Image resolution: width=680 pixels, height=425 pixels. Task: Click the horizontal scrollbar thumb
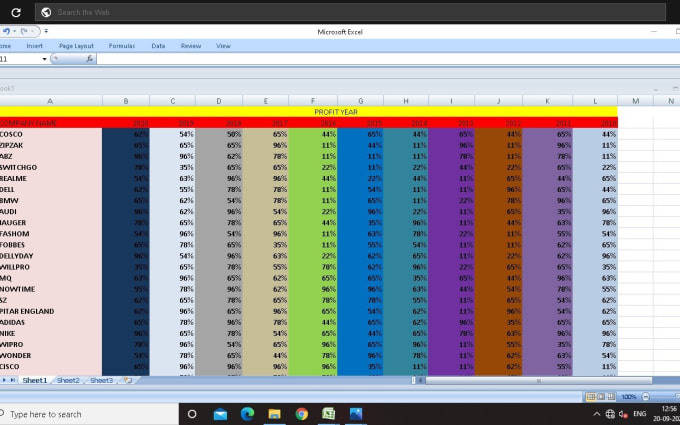click(539, 380)
